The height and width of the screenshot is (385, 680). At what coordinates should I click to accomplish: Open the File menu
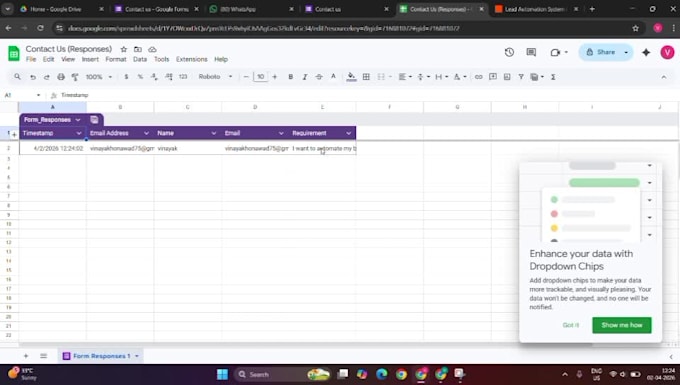tap(31, 59)
